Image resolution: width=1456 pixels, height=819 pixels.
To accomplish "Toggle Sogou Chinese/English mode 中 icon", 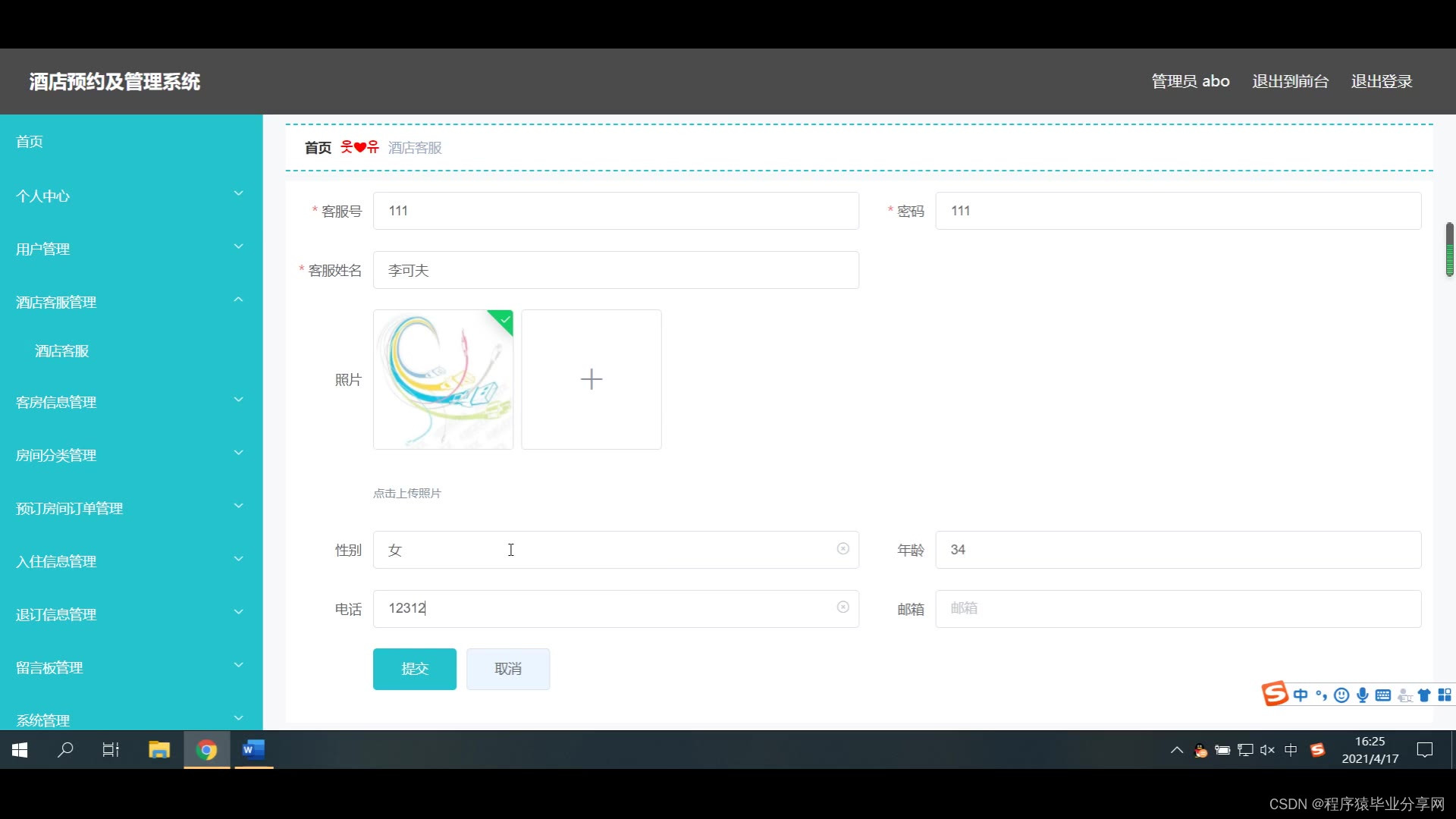I will (1301, 695).
